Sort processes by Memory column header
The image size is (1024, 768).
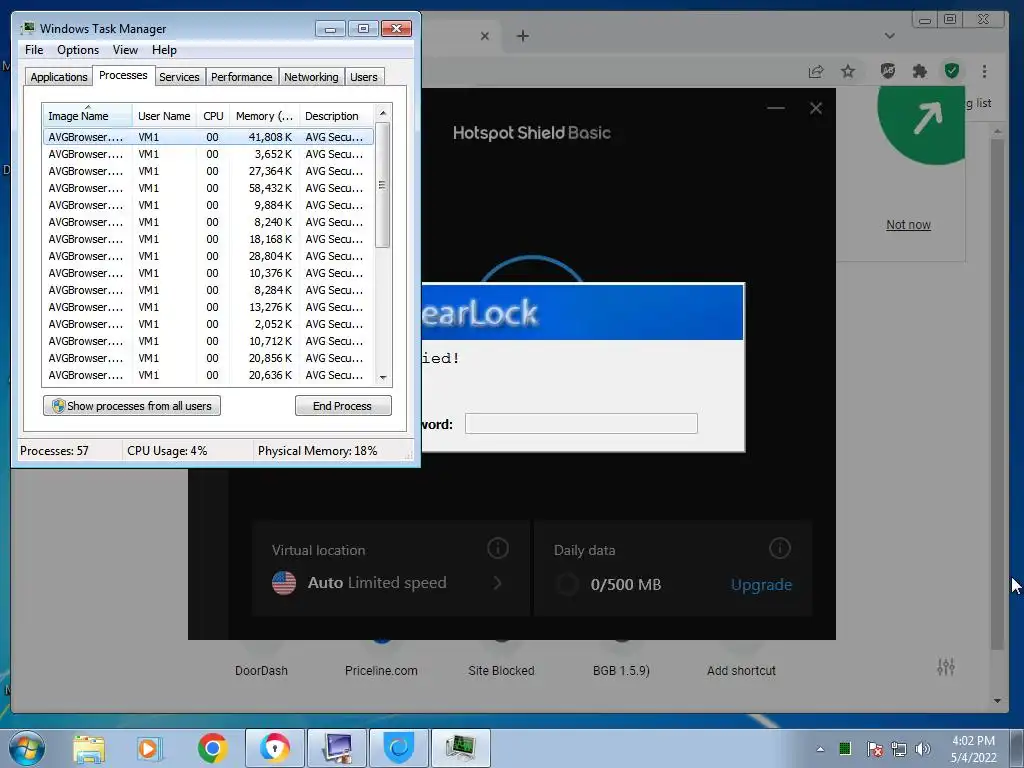point(264,116)
